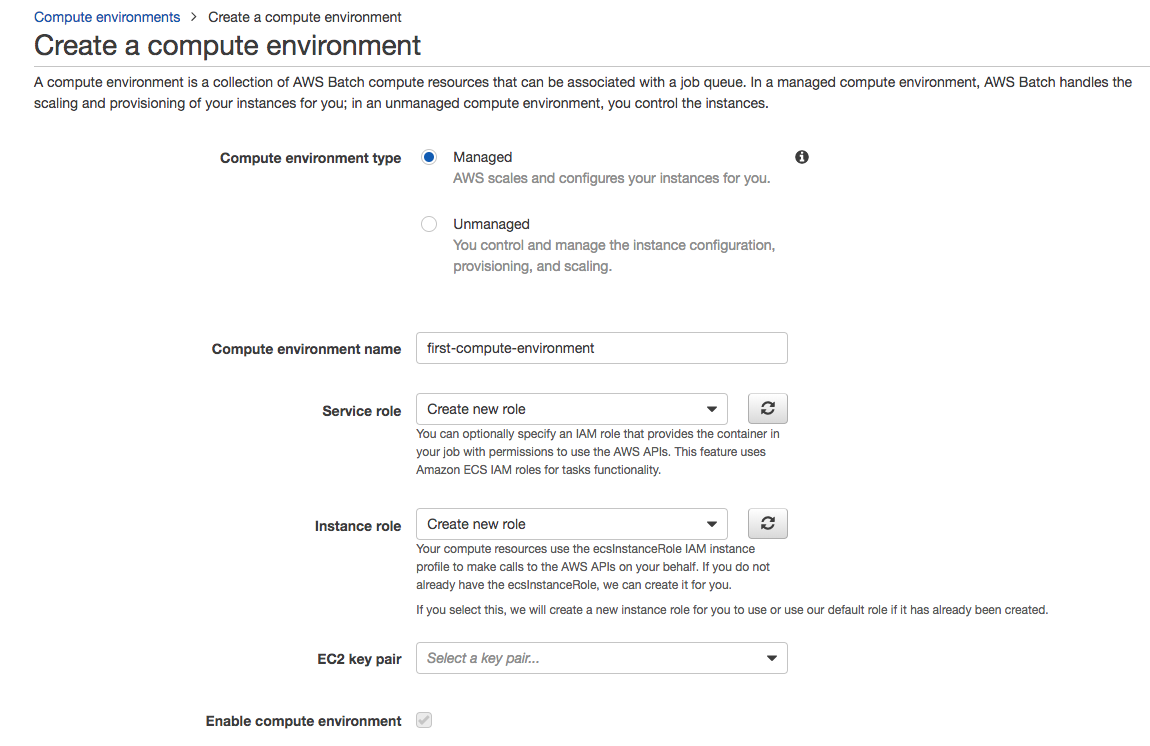
Task: Toggle the Enable compute environment checkbox
Action: 423,720
